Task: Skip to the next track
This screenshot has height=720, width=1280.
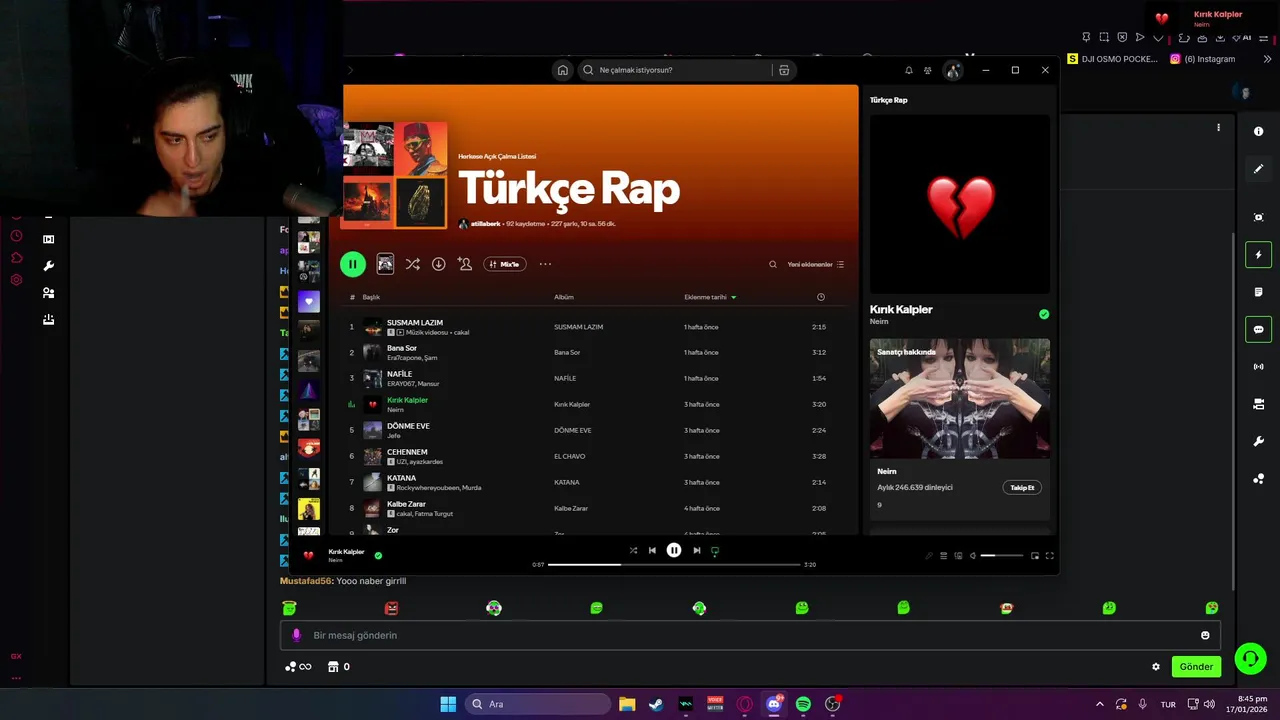Action: point(697,550)
